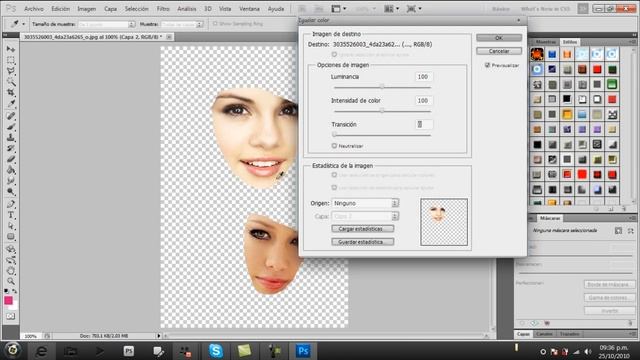Check first option under Estadística de la imagen
The width and height of the screenshot is (640, 360).
pos(334,175)
